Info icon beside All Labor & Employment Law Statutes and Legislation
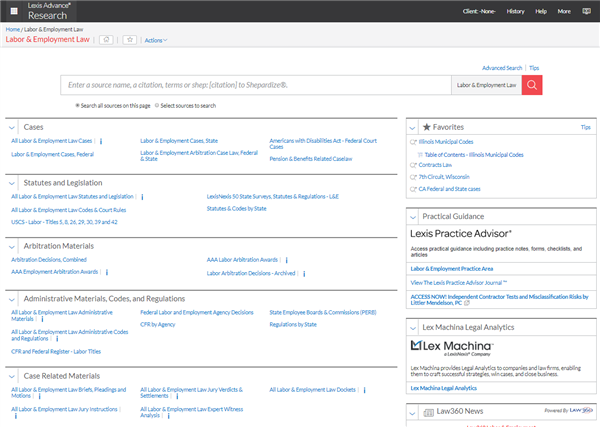Screen dimensions: 600x427 tap(142, 197)
